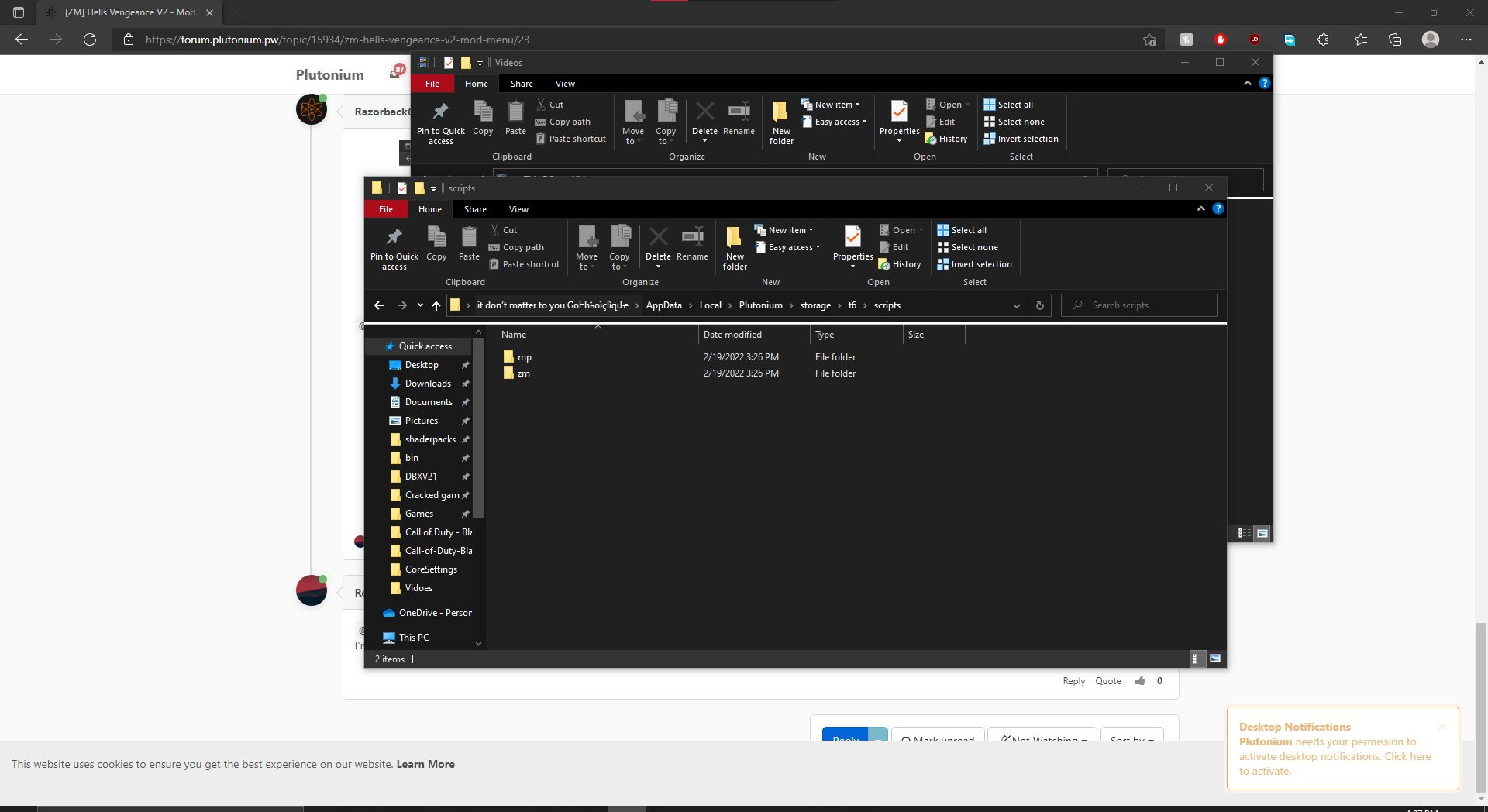The height and width of the screenshot is (812, 1488).
Task: Click the Search scripts input field
Action: click(x=1139, y=305)
